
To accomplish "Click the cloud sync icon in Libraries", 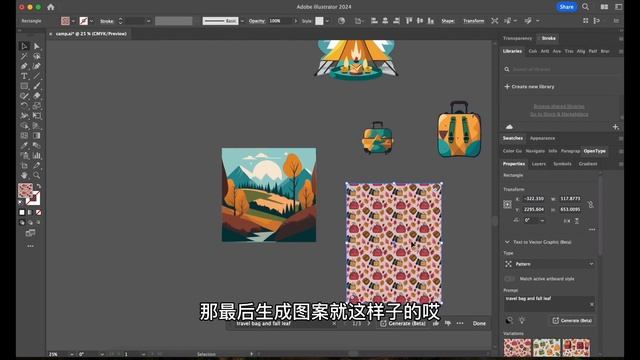I will 509,127.
